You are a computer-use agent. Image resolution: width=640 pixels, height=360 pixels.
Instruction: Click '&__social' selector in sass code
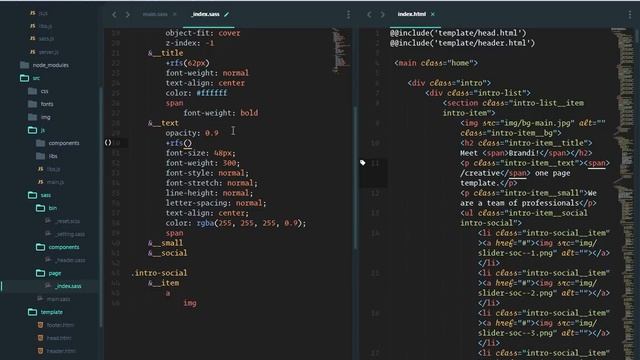point(168,253)
